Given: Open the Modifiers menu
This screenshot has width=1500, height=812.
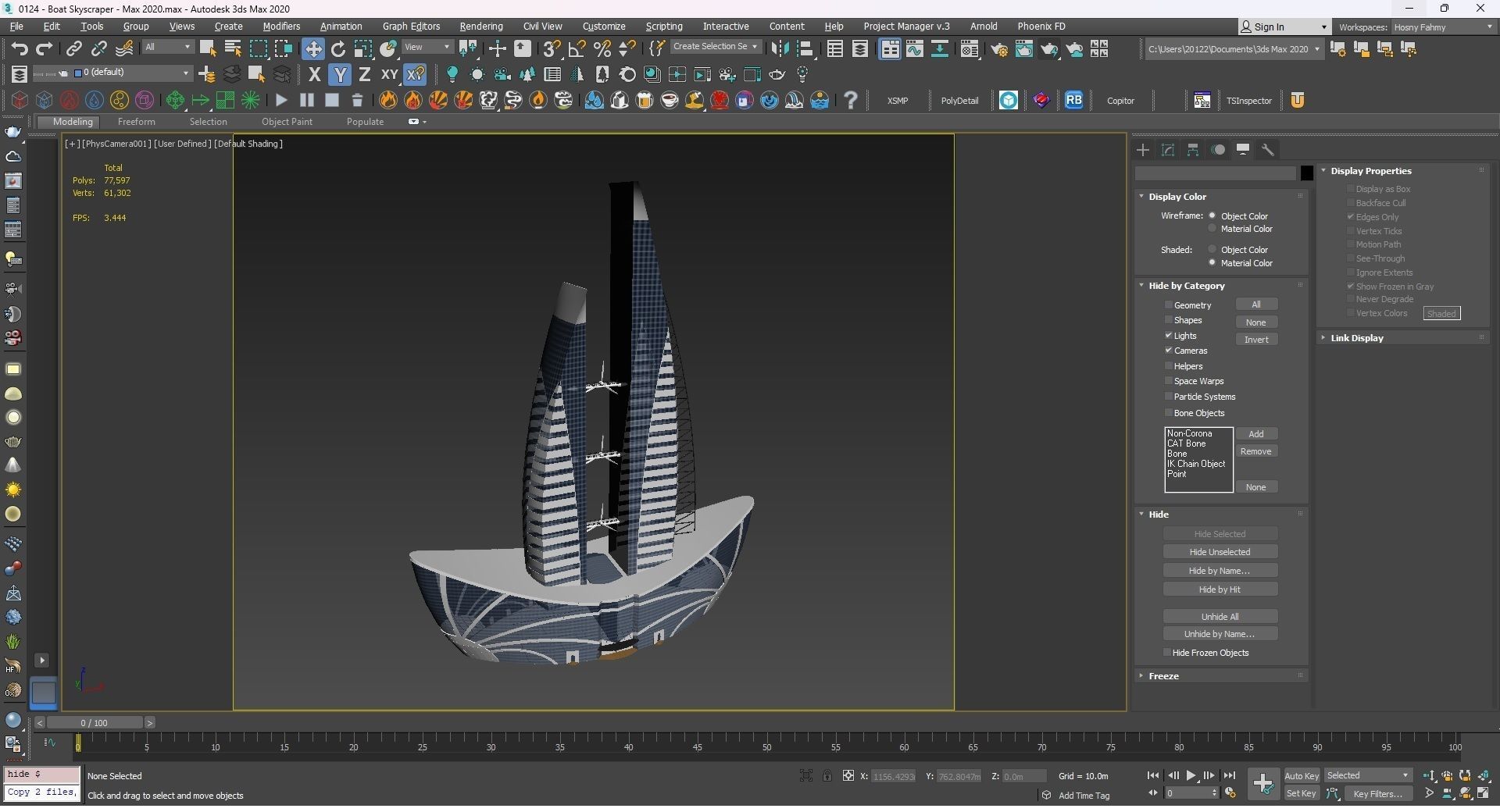Looking at the screenshot, I should pos(281,27).
